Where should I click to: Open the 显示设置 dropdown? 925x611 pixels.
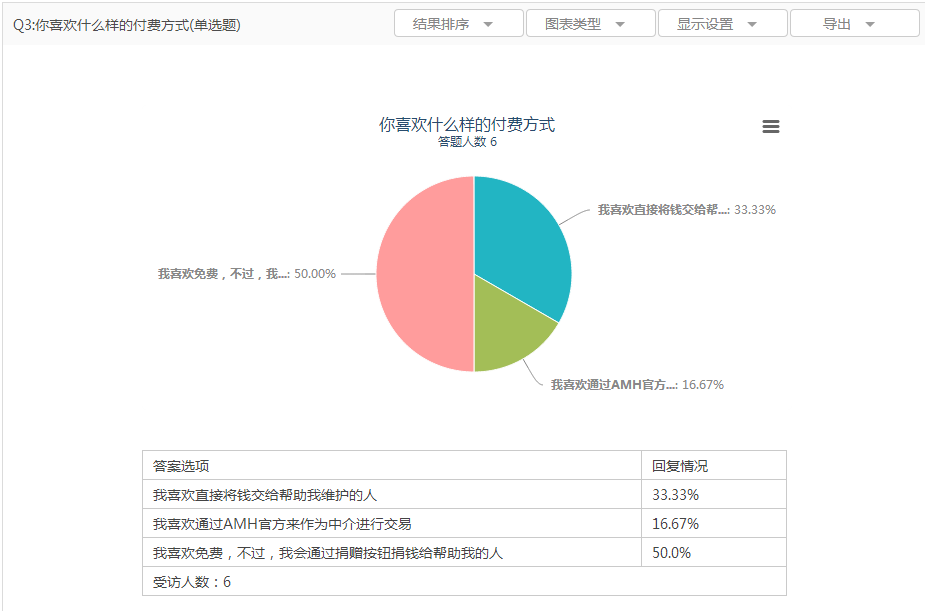point(722,24)
